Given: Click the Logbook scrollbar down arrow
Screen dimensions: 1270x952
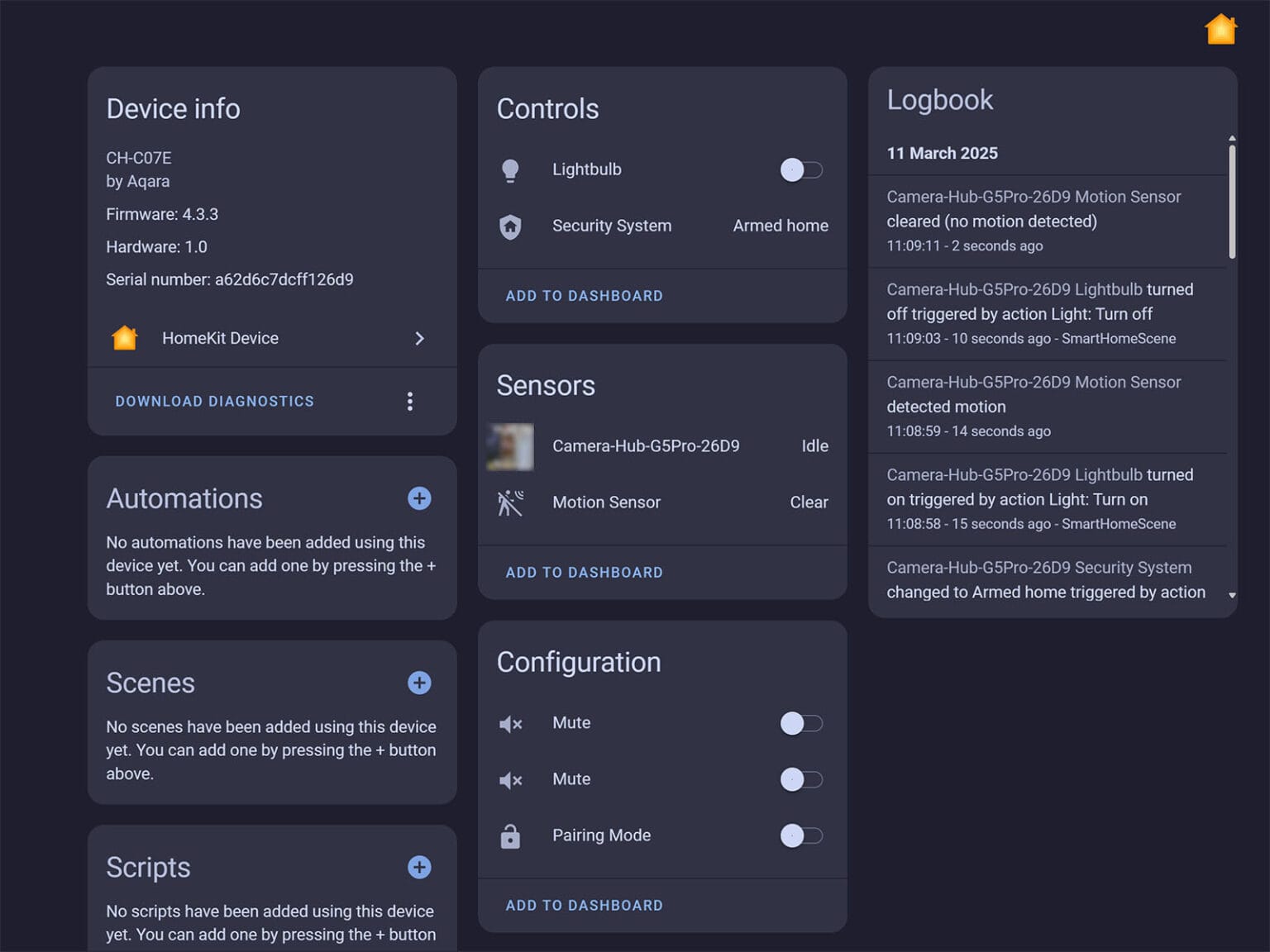Looking at the screenshot, I should [x=1232, y=595].
